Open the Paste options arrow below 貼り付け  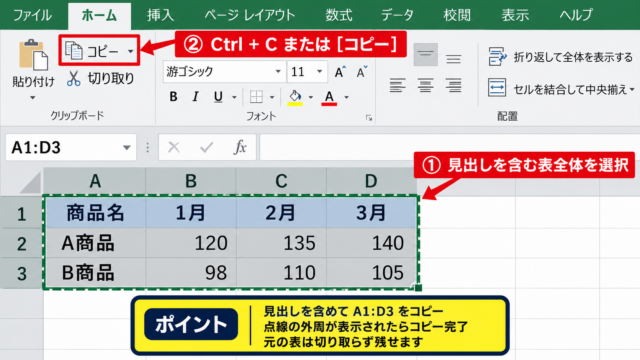click(x=33, y=98)
